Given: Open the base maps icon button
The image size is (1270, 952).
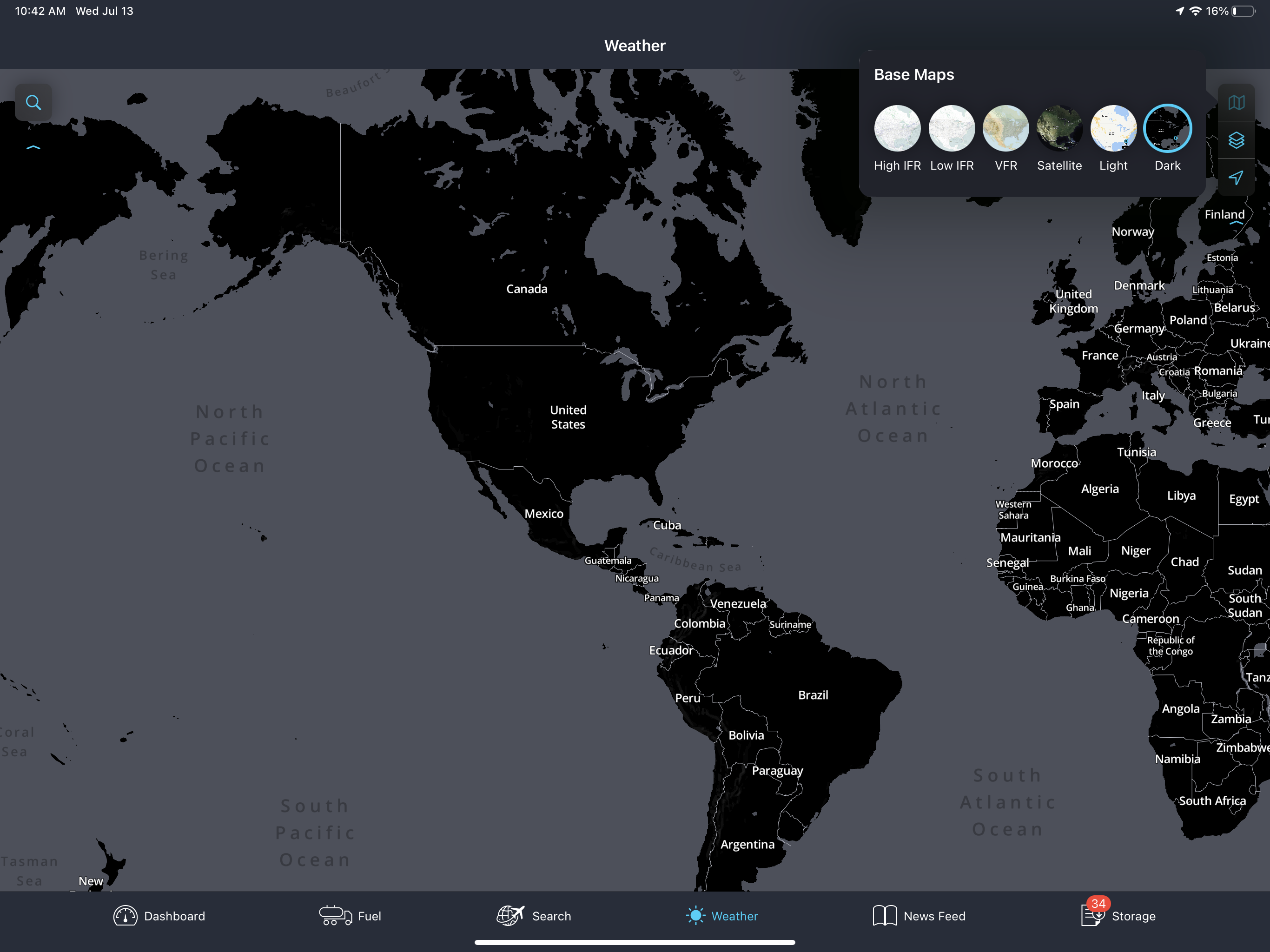Looking at the screenshot, I should tap(1236, 103).
